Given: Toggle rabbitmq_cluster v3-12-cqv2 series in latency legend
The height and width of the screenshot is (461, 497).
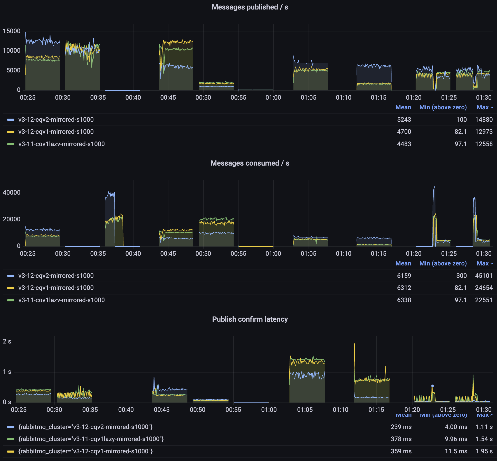Looking at the screenshot, I should [86, 427].
